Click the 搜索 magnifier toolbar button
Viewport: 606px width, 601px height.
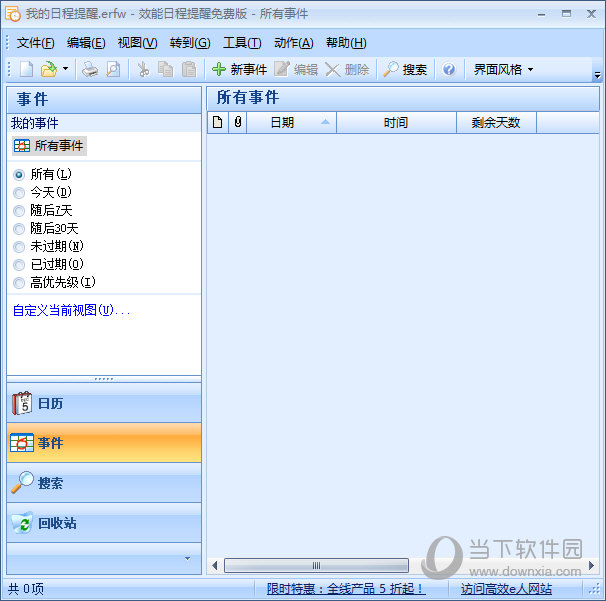[x=405, y=70]
